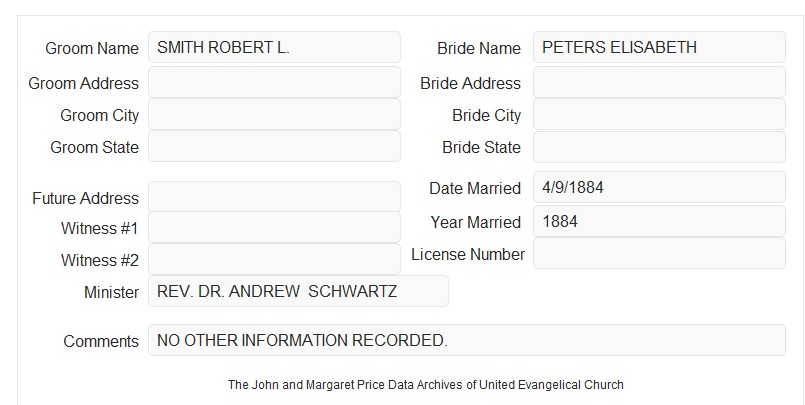Viewport: 805px width, 405px height.
Task: Focus the Minister field with Rev. Schwartz
Action: [298, 291]
